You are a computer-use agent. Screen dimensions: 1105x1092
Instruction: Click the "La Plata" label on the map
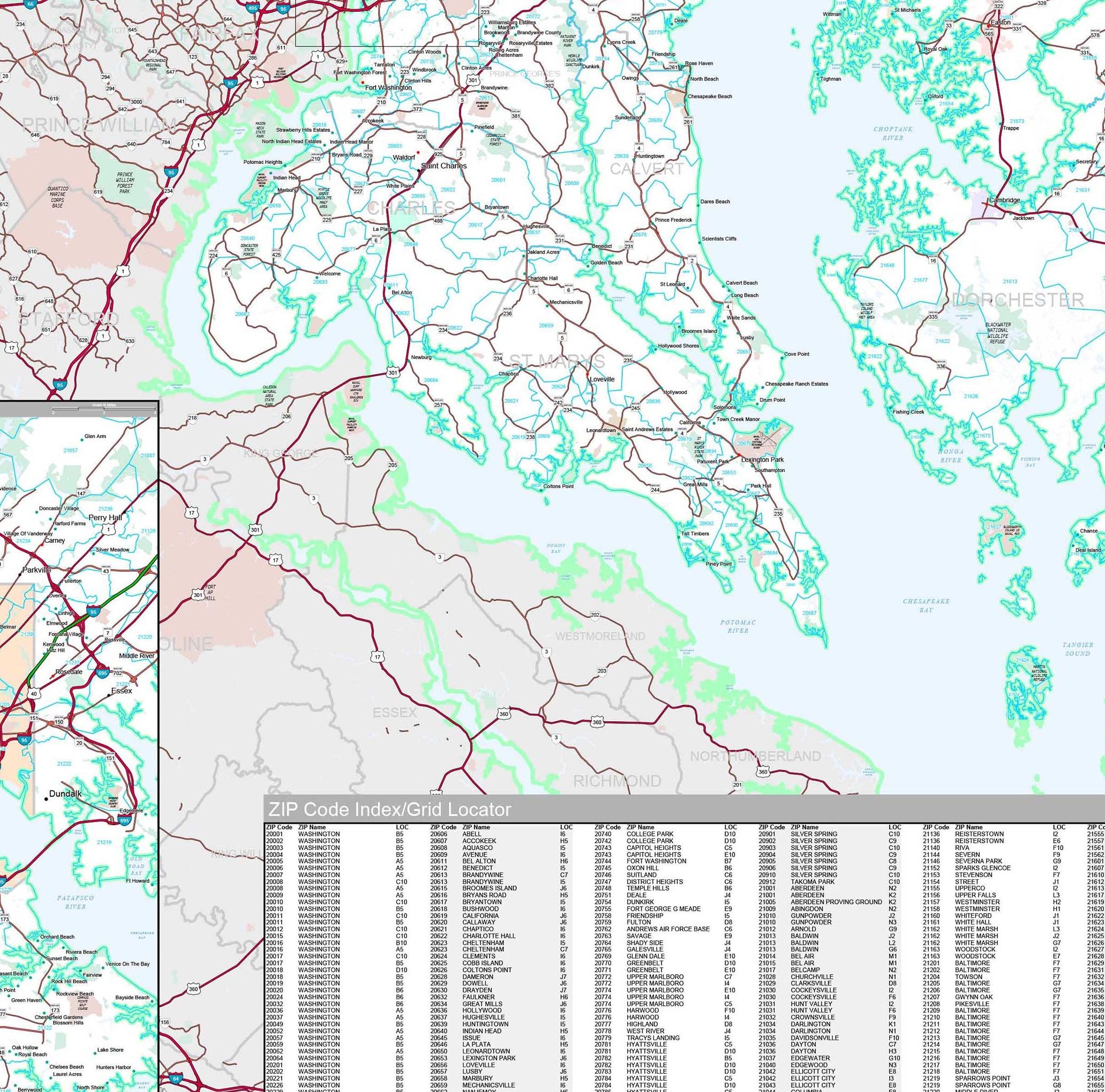(x=382, y=229)
